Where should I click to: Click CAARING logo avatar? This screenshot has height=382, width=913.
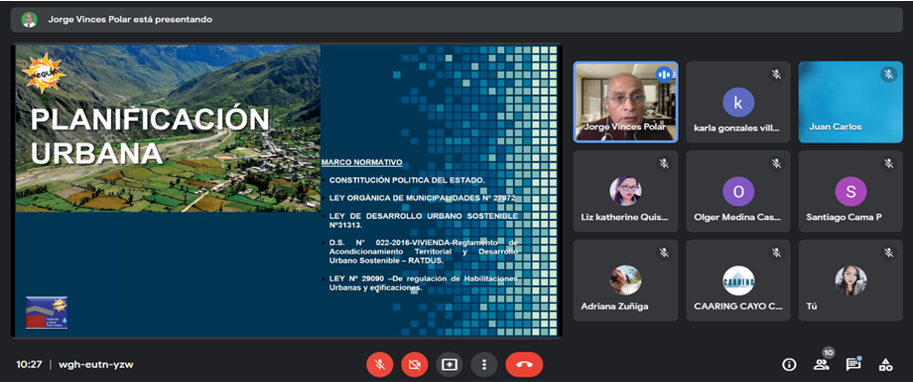738,281
